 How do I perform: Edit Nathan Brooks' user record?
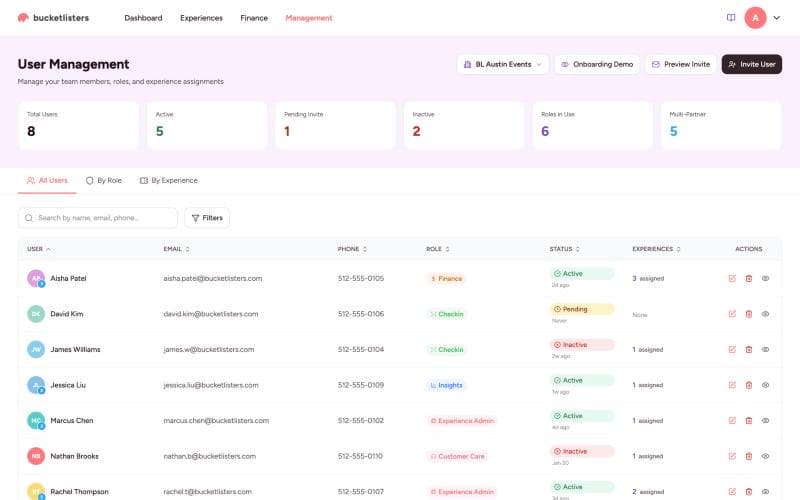[x=732, y=456]
